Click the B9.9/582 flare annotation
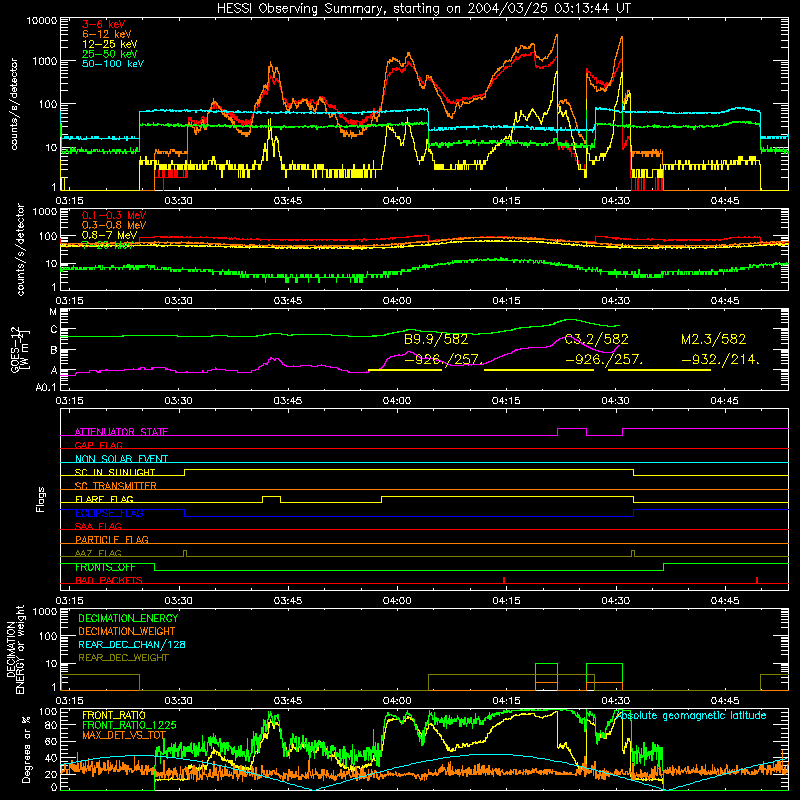This screenshot has height=800, width=800. (436, 339)
